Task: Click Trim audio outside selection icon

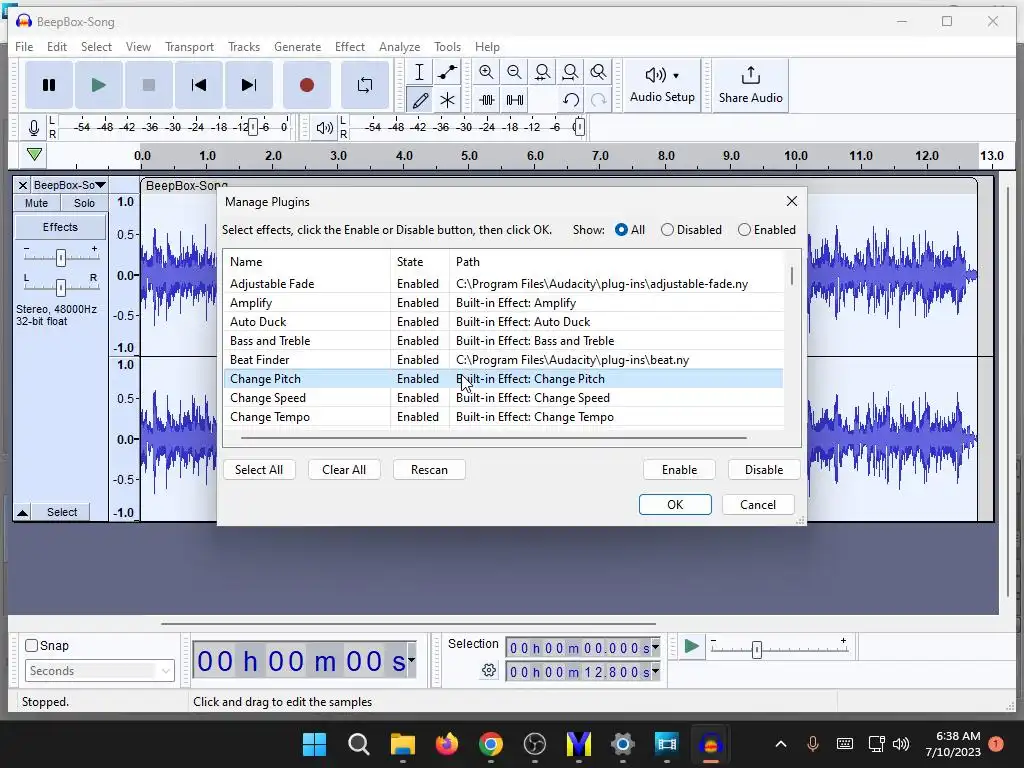Action: pyautogui.click(x=487, y=100)
